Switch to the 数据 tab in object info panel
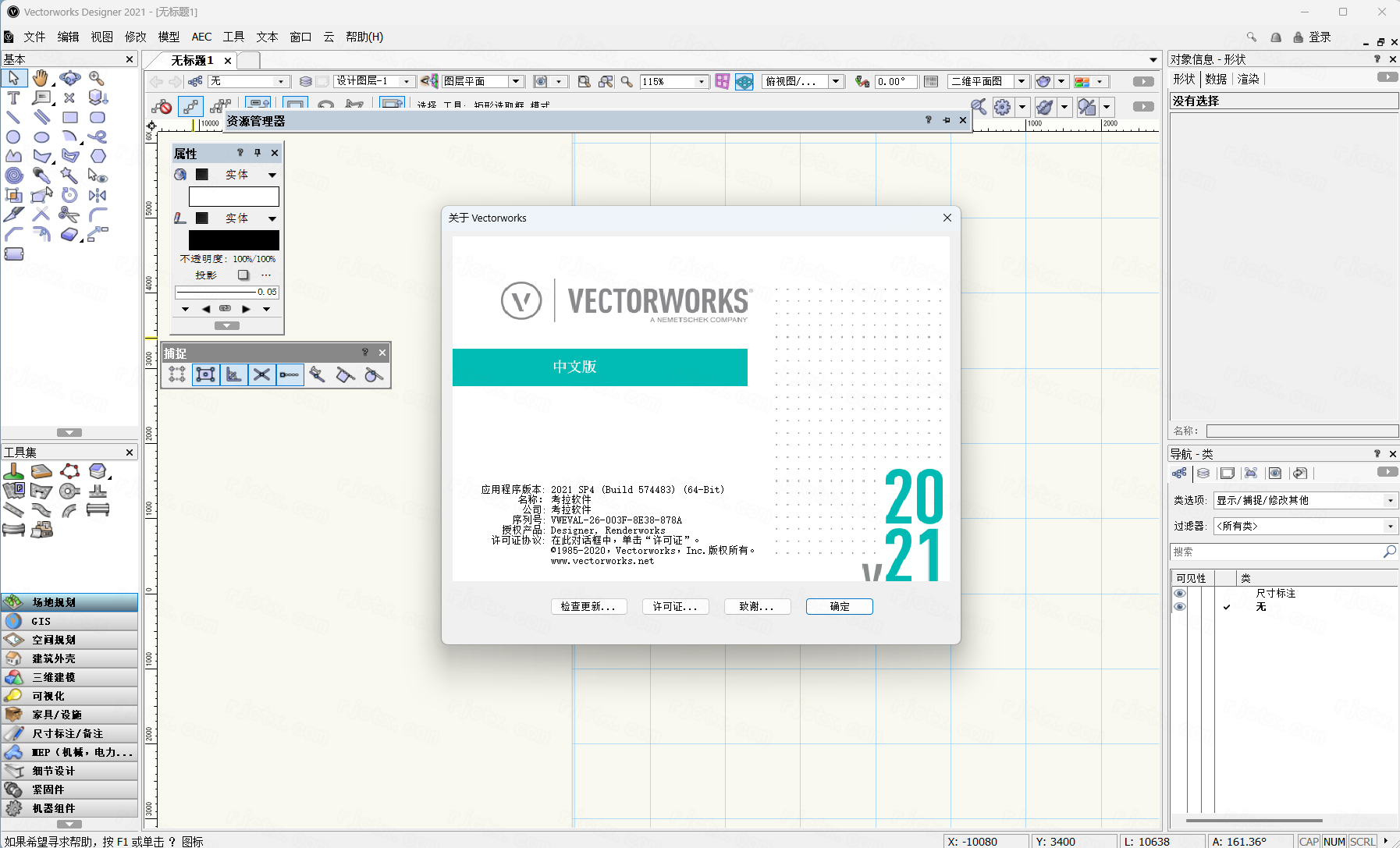This screenshot has width=1400, height=848. [x=1215, y=79]
